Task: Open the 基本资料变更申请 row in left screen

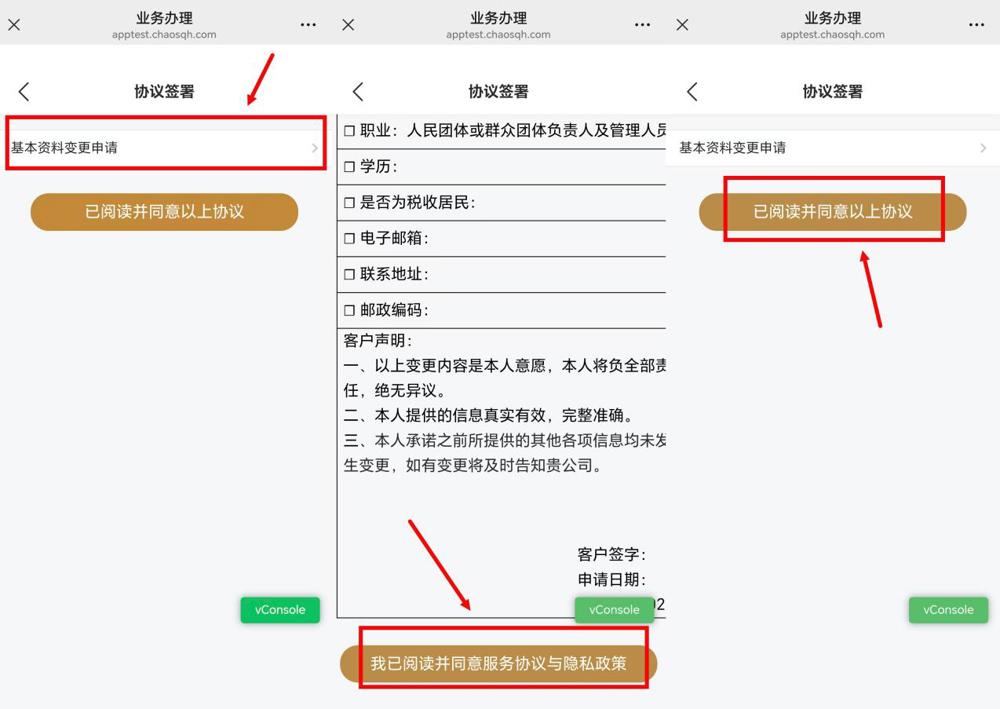Action: click(x=150, y=148)
